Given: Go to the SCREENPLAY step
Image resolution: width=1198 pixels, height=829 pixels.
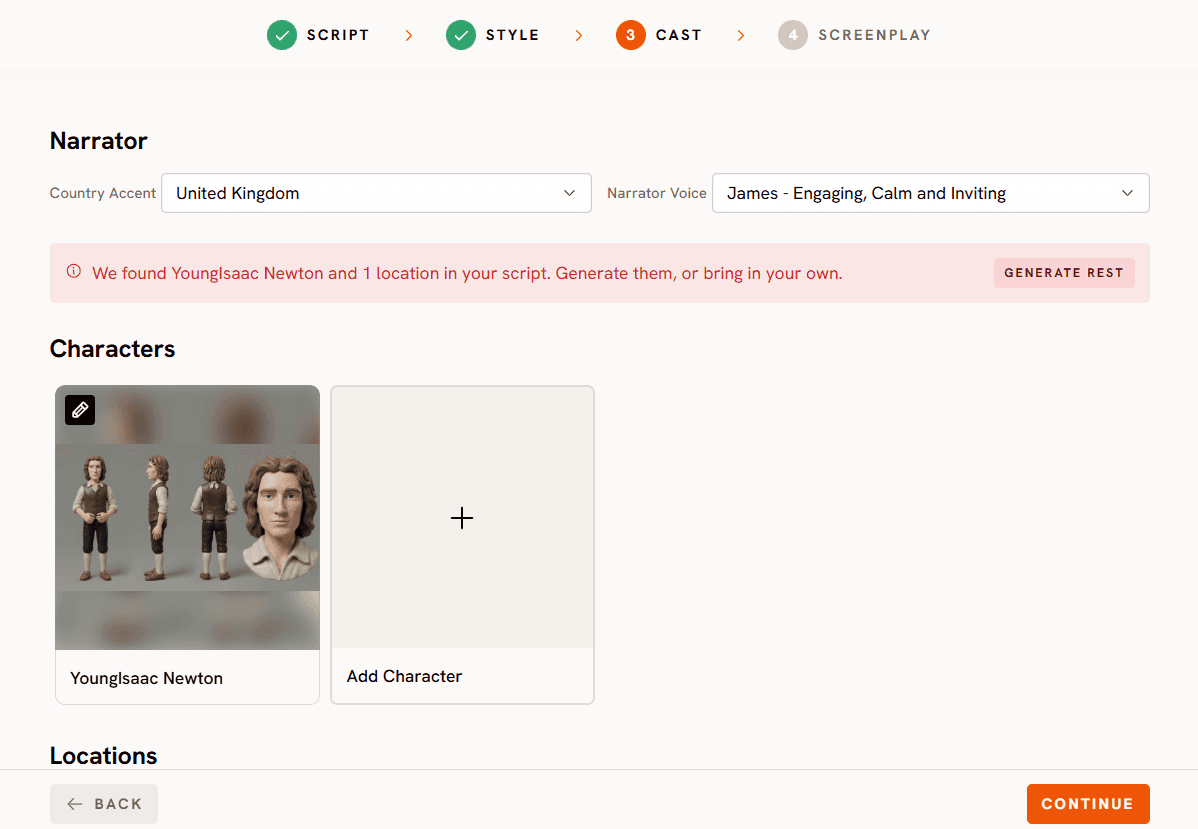Looking at the screenshot, I should [x=874, y=35].
